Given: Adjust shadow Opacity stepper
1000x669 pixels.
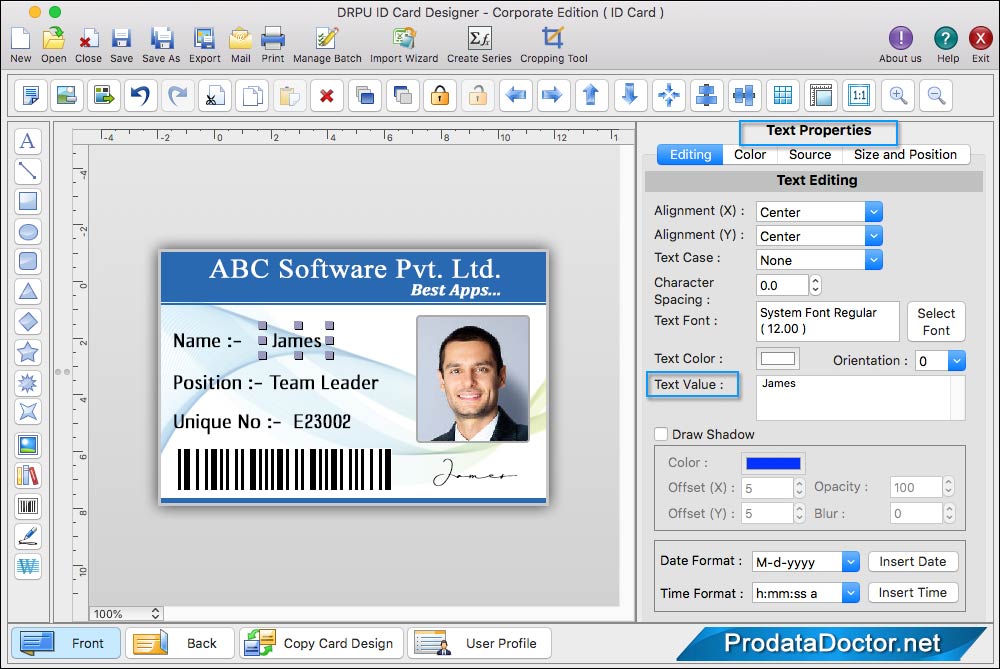Looking at the screenshot, I should click(948, 487).
